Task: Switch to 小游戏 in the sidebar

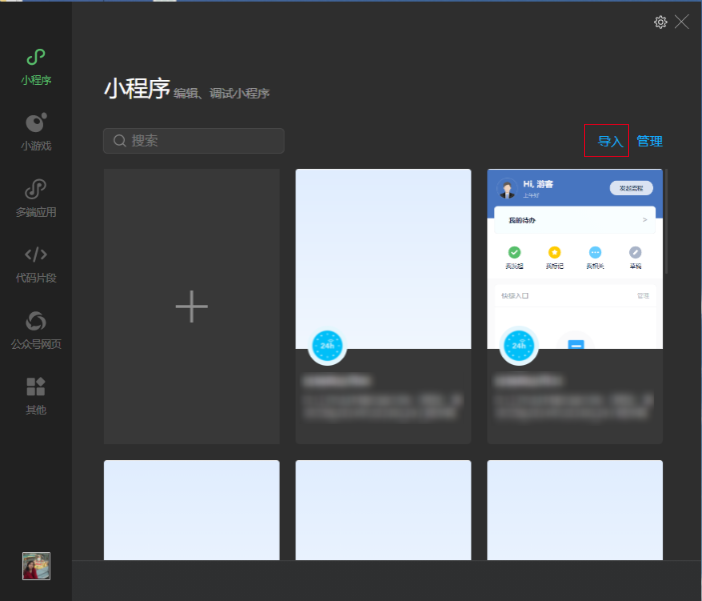Action: click(x=36, y=132)
